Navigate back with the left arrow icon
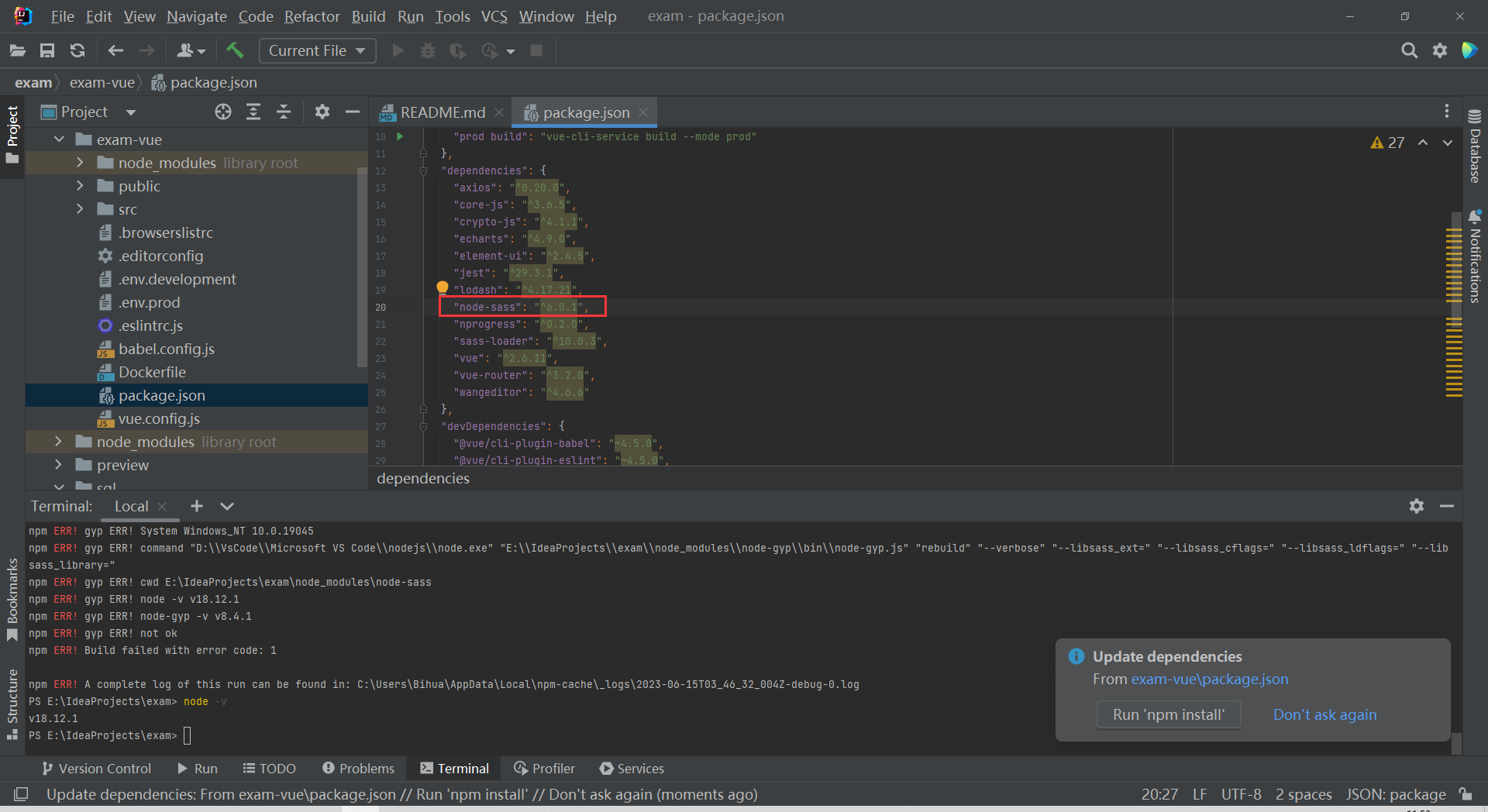This screenshot has height=812, width=1488. (115, 50)
